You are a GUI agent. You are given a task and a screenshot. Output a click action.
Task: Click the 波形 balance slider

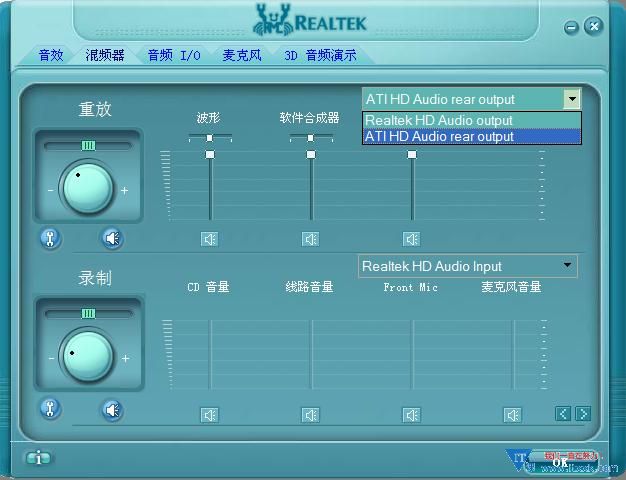(210, 138)
